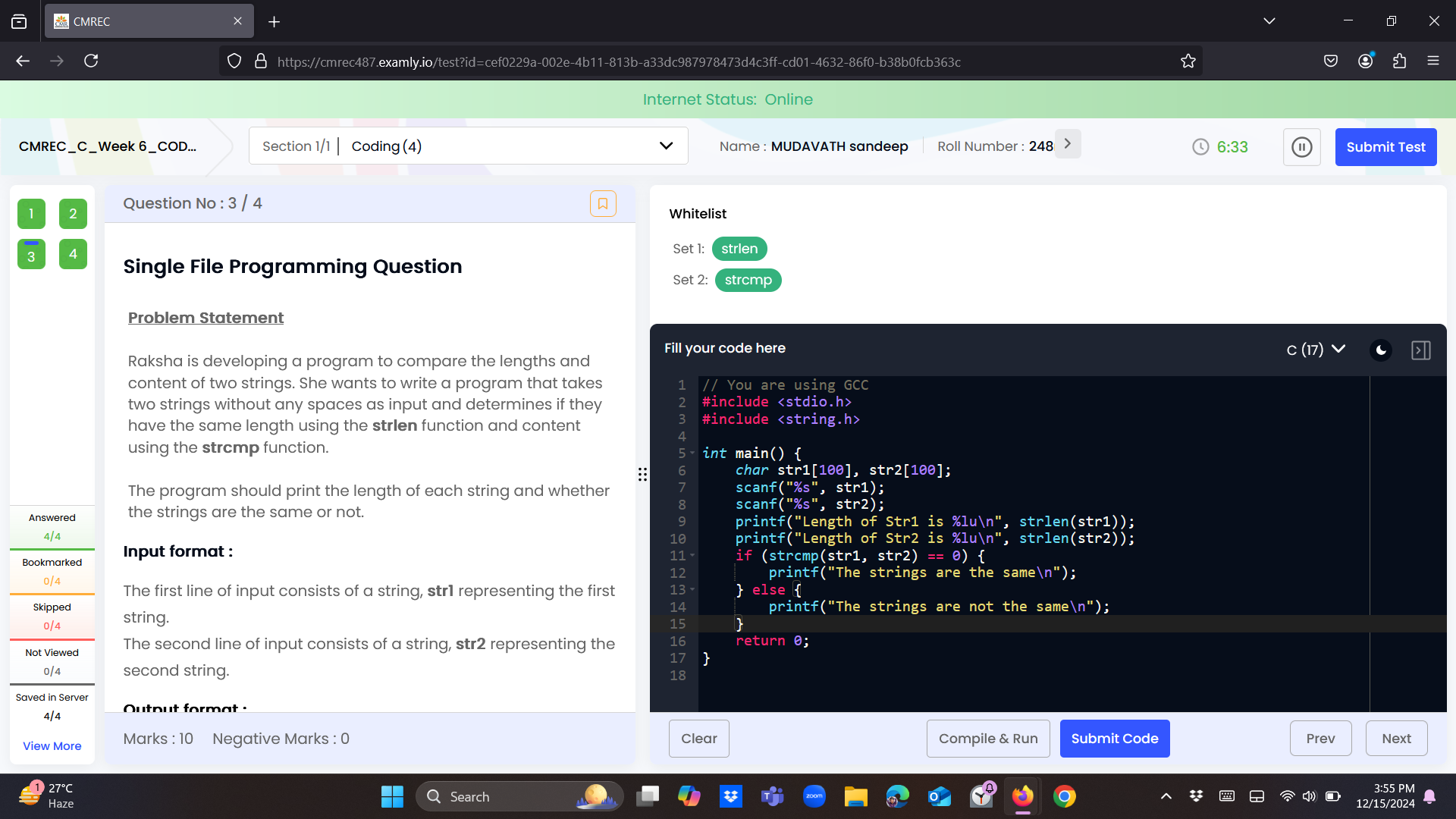Open the browser extensions menu

[x=1400, y=61]
